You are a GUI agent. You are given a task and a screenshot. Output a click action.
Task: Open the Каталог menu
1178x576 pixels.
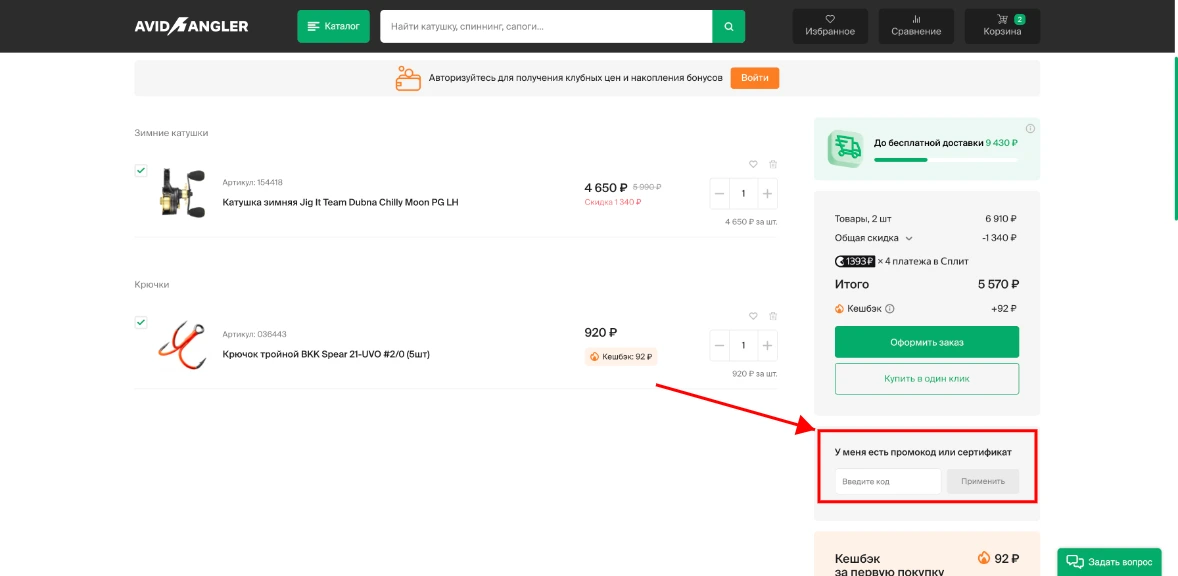(333, 26)
